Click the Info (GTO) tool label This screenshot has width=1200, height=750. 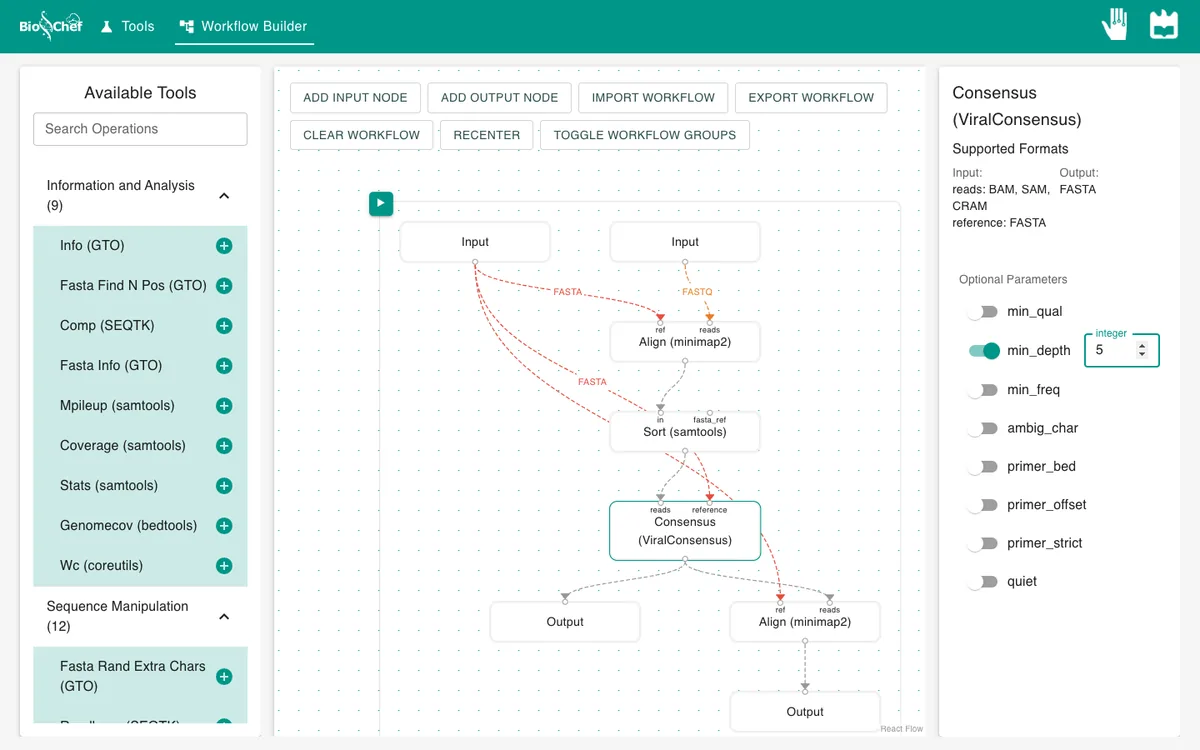[92, 246]
